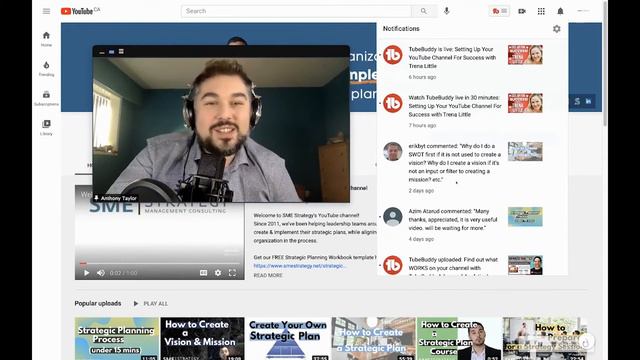Enter full screen on trailer player
Screen dimensions: 640x360
pyautogui.click(x=232, y=273)
